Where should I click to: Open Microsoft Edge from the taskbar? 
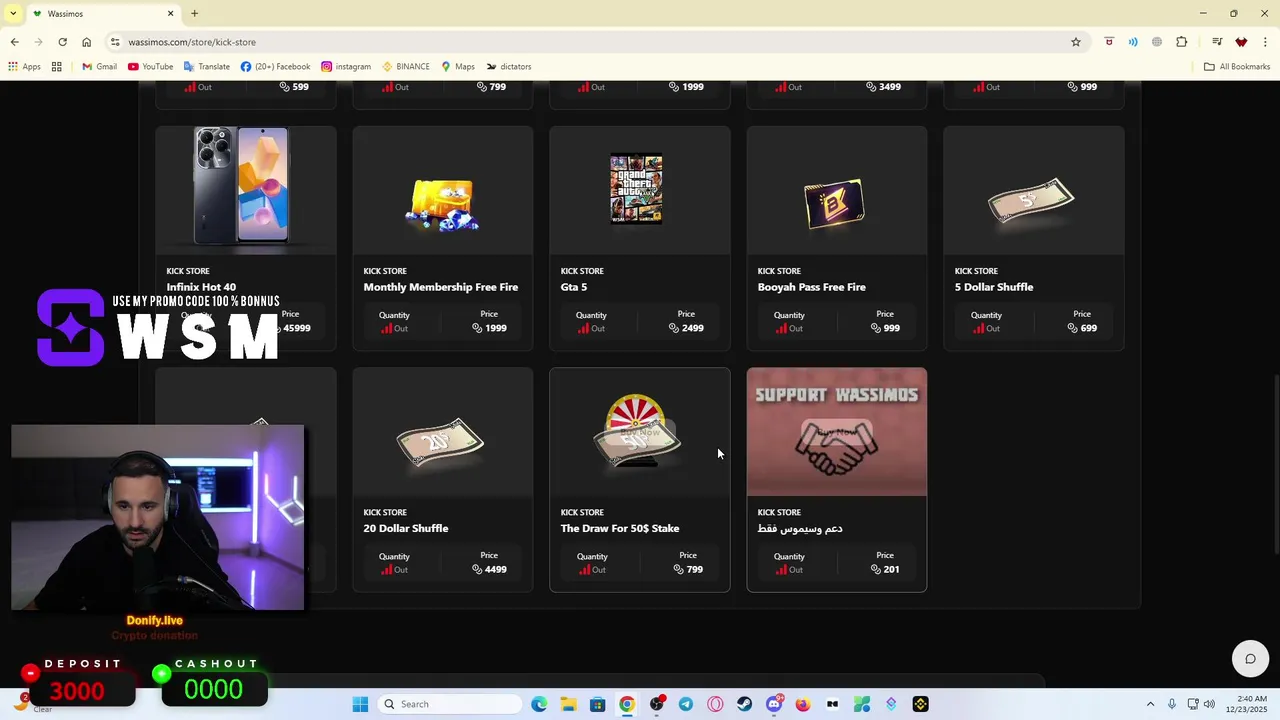(539, 704)
